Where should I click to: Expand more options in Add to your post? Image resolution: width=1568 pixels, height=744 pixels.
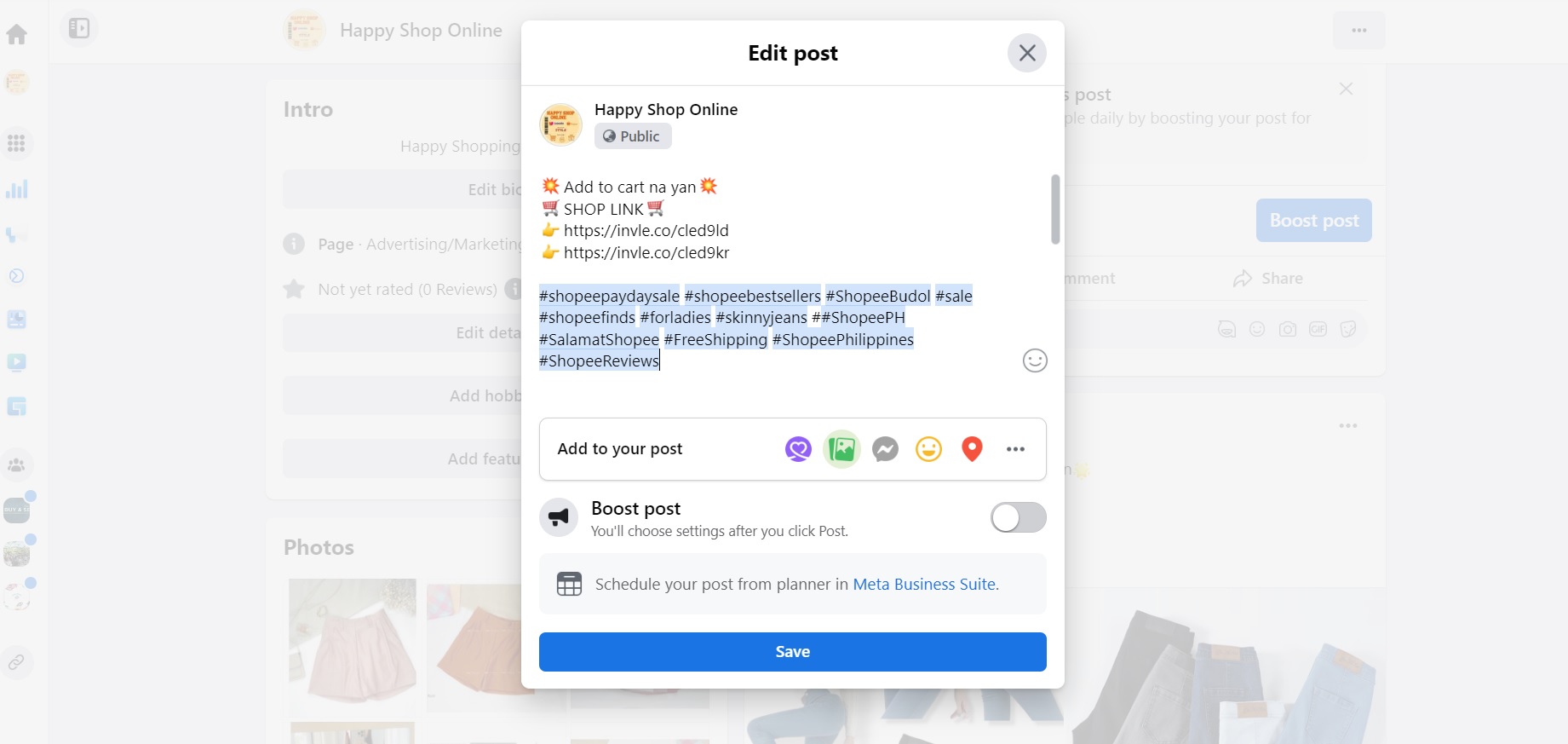coord(1015,449)
